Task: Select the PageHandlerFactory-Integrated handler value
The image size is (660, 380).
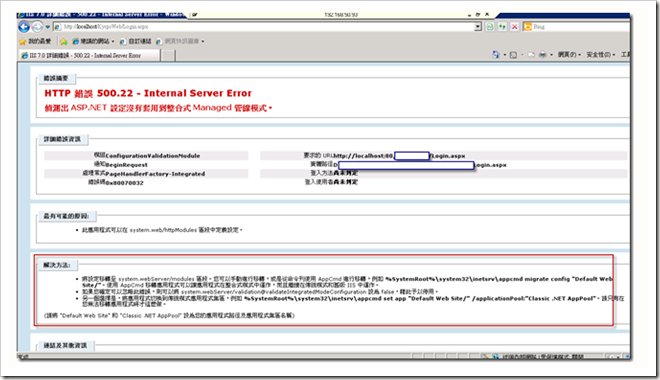Action: pos(155,174)
